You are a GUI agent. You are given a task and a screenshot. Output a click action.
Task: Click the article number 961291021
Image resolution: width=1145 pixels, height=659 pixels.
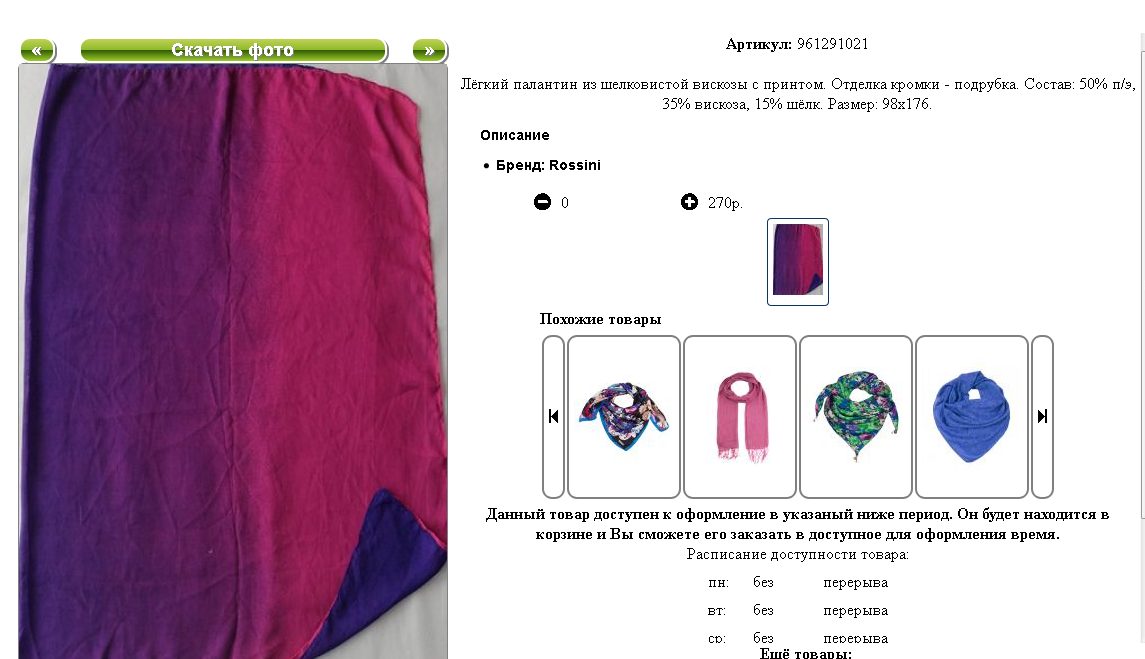pyautogui.click(x=832, y=44)
